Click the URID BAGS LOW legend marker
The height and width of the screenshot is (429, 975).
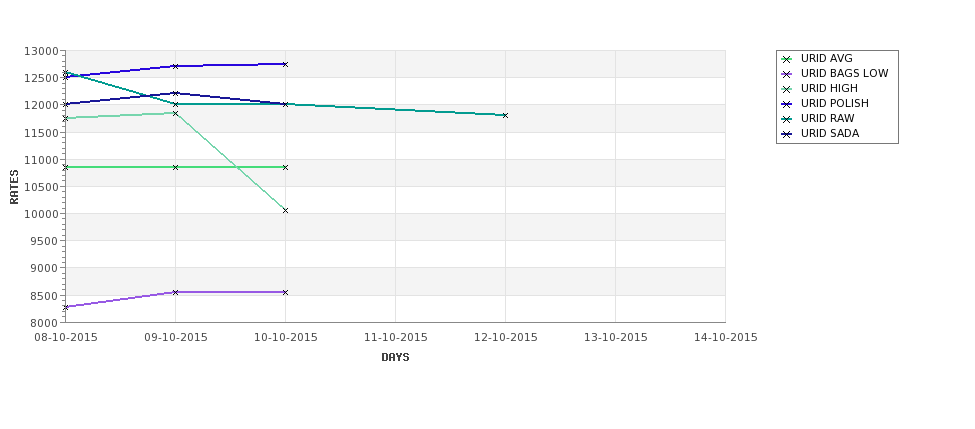coord(786,74)
